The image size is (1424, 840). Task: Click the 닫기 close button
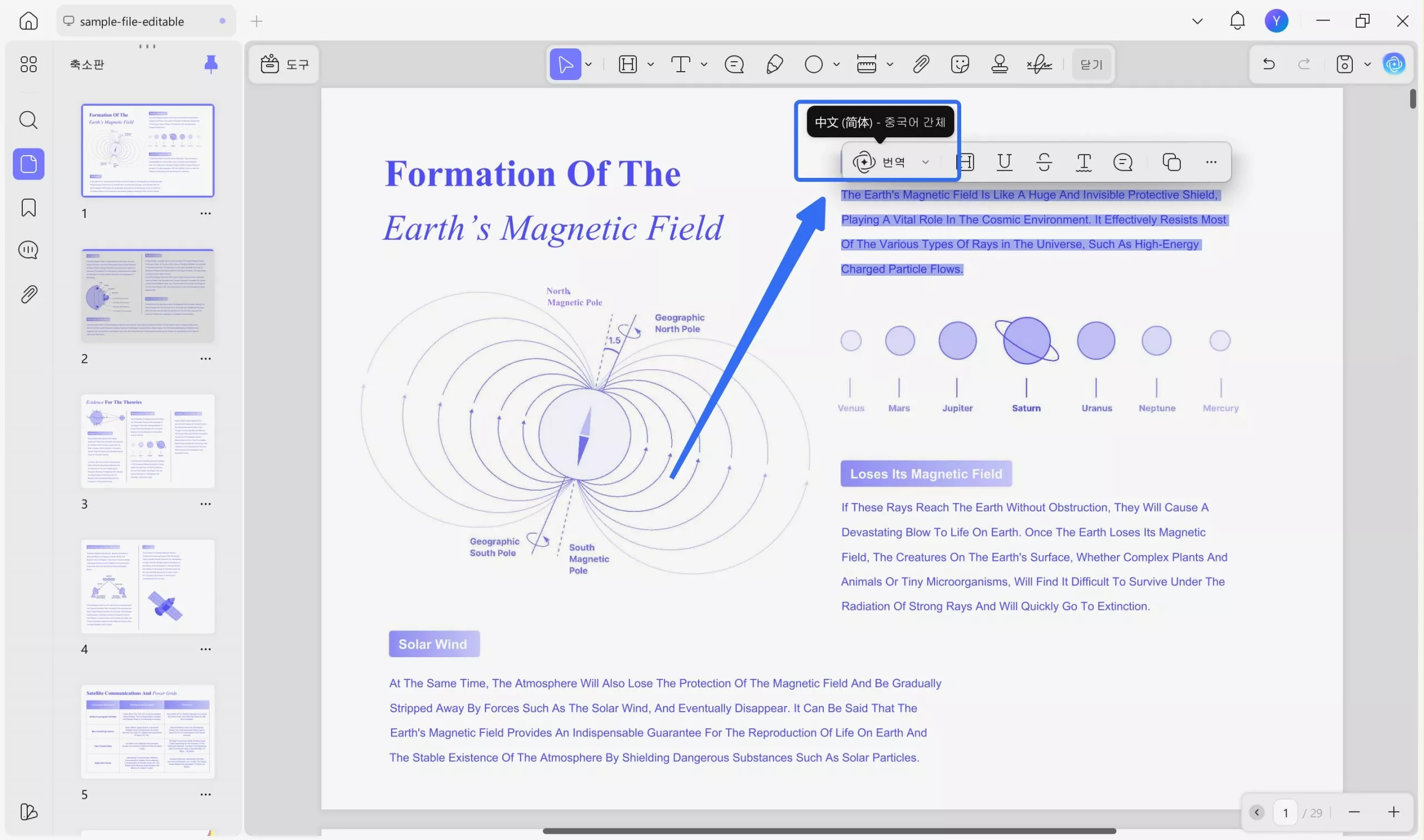1091,64
